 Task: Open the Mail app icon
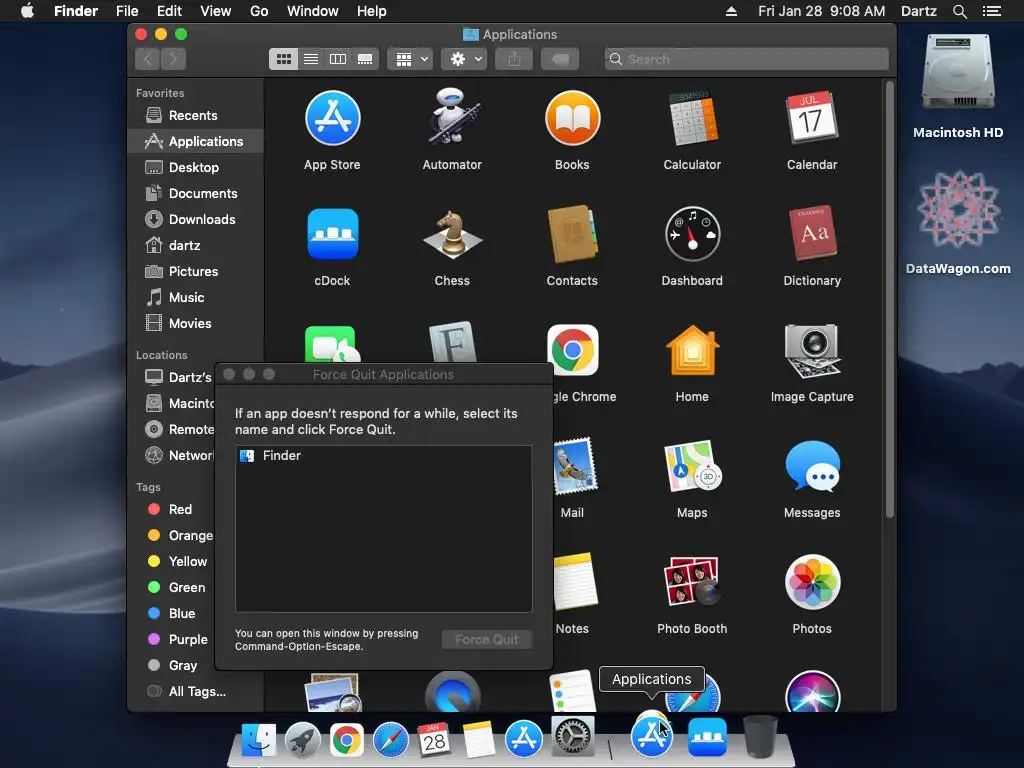click(575, 466)
